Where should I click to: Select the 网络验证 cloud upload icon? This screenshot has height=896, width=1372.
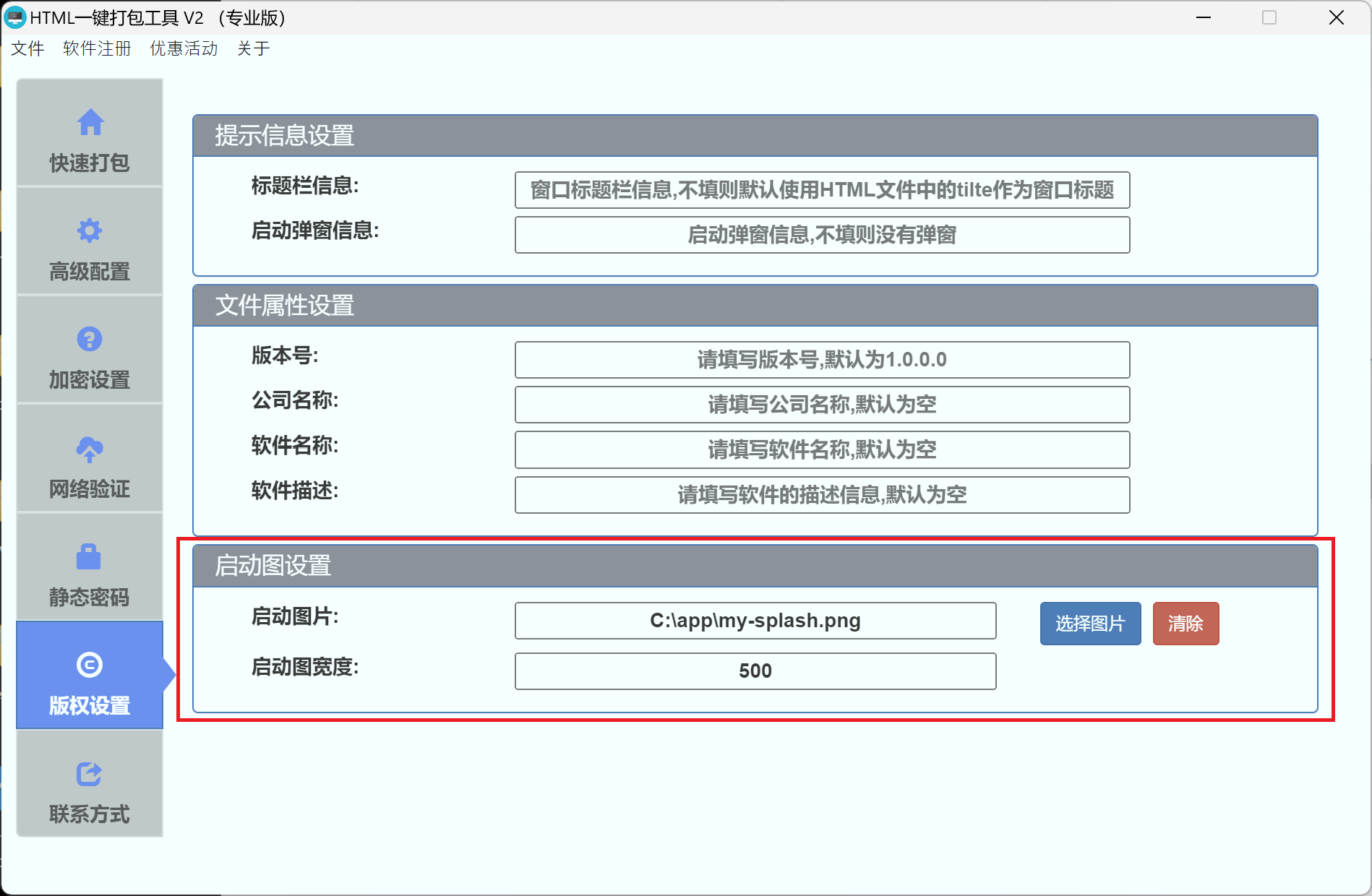[90, 449]
